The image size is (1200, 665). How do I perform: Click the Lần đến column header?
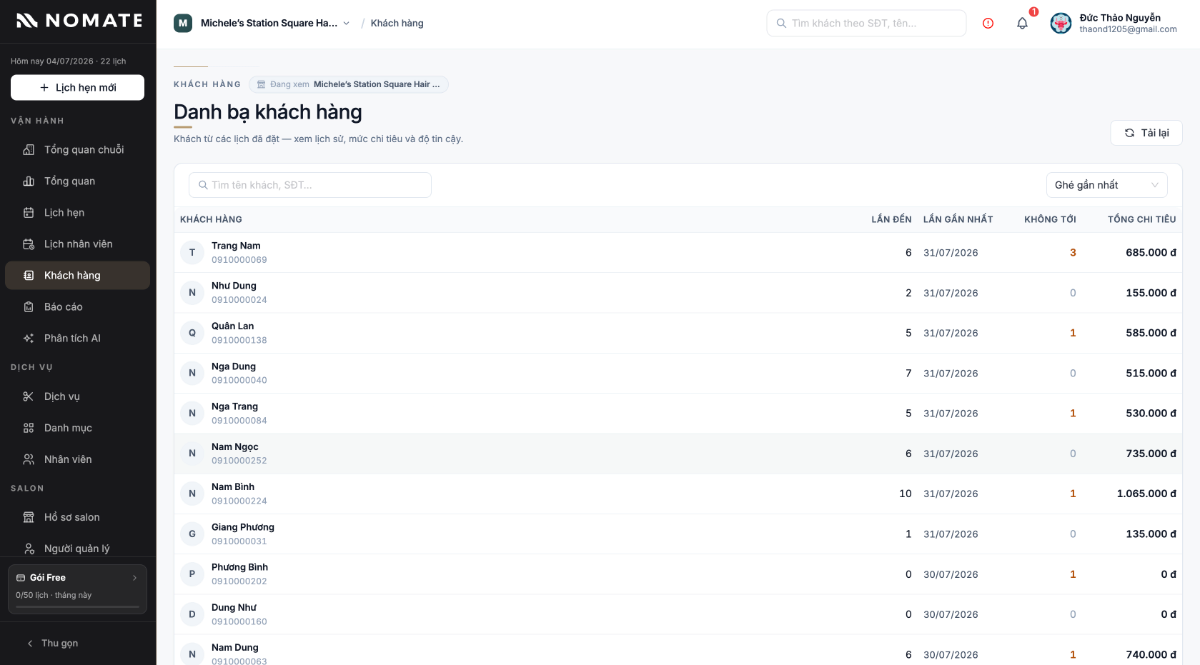891,219
